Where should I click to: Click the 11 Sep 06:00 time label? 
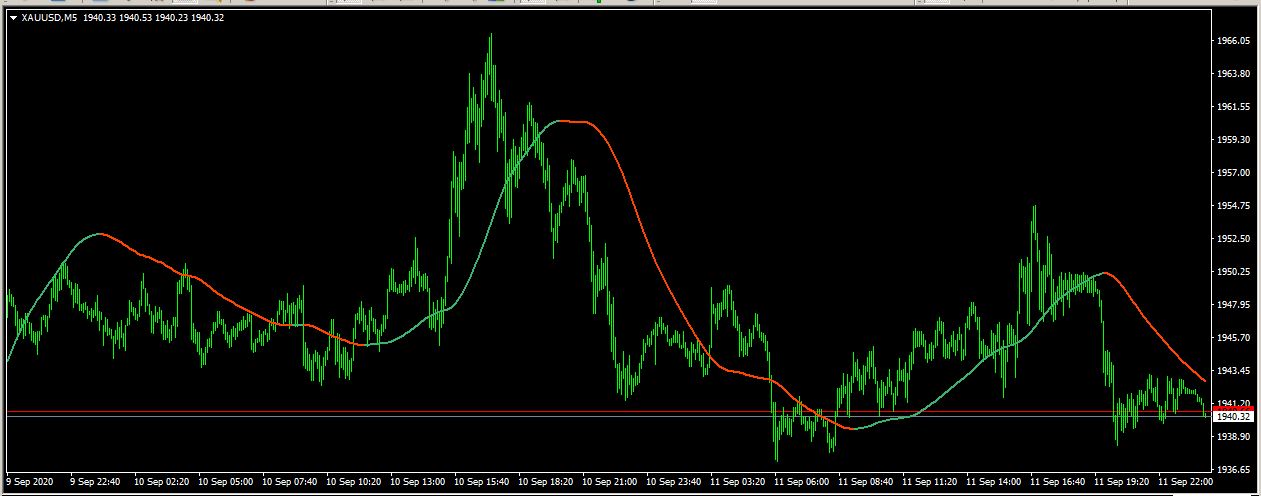coord(805,482)
